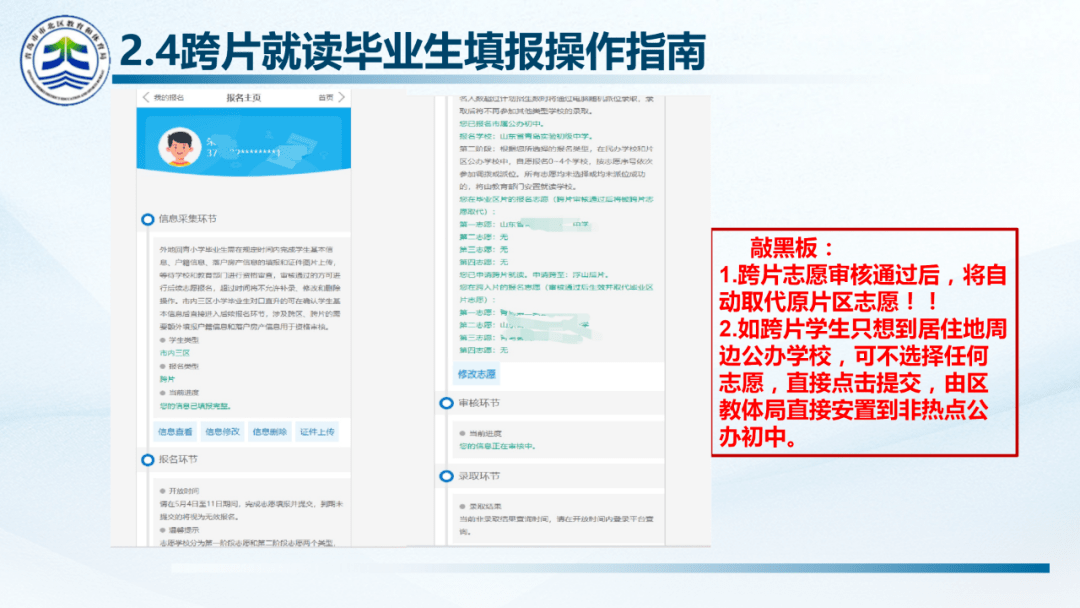Click the bullet icon beside 学生类型
Image resolution: width=1080 pixels, height=608 pixels.
(161, 341)
